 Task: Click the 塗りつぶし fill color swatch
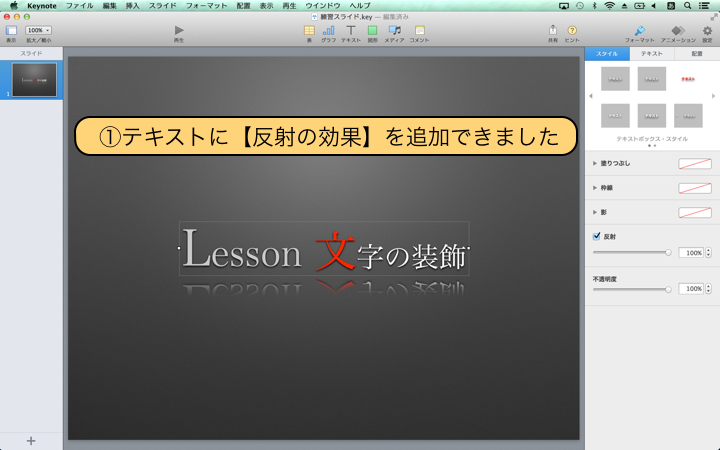(x=695, y=163)
